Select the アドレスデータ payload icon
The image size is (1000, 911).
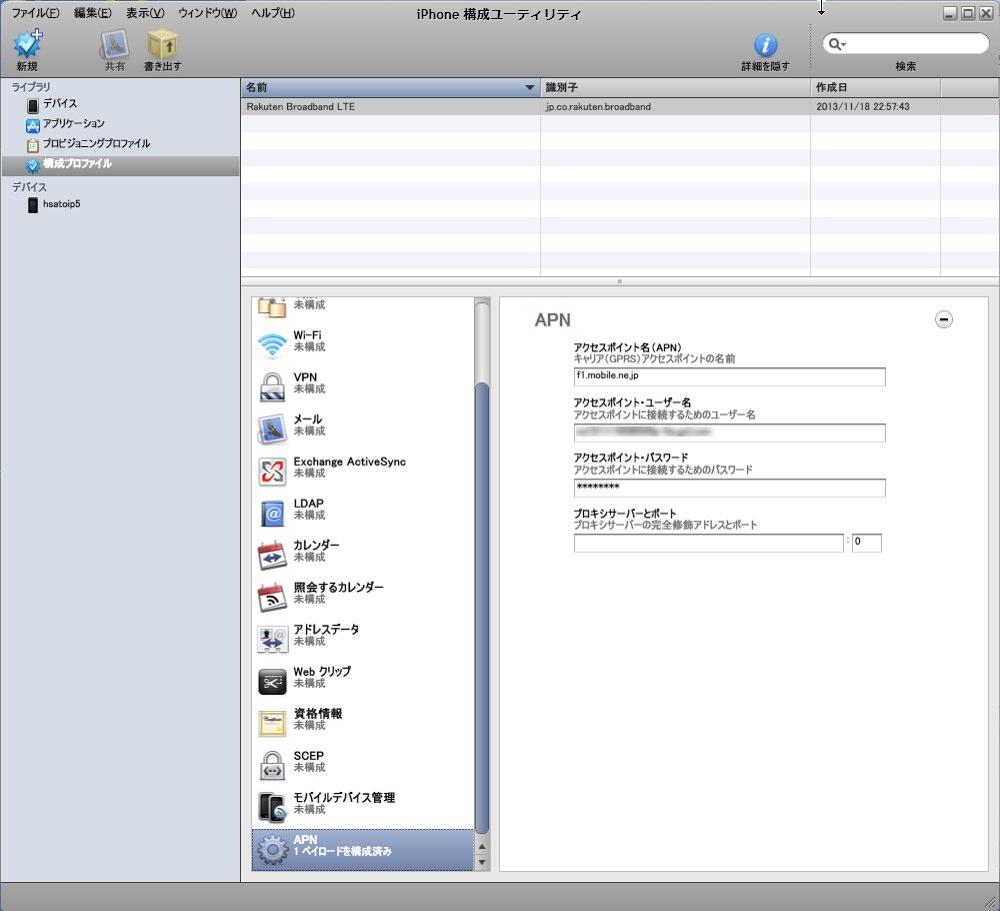[x=272, y=639]
